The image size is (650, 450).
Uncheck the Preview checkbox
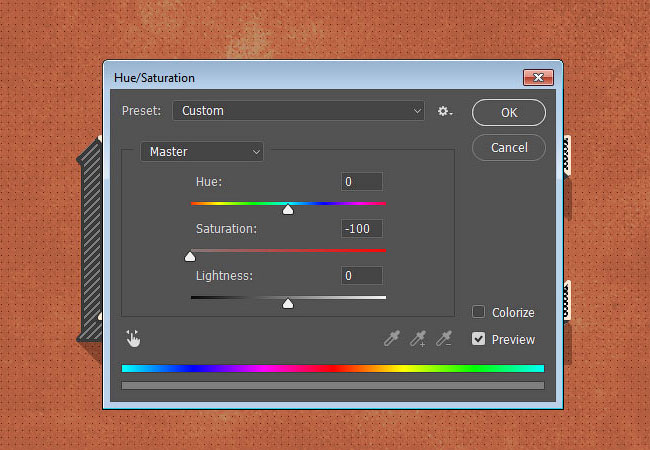click(x=478, y=339)
